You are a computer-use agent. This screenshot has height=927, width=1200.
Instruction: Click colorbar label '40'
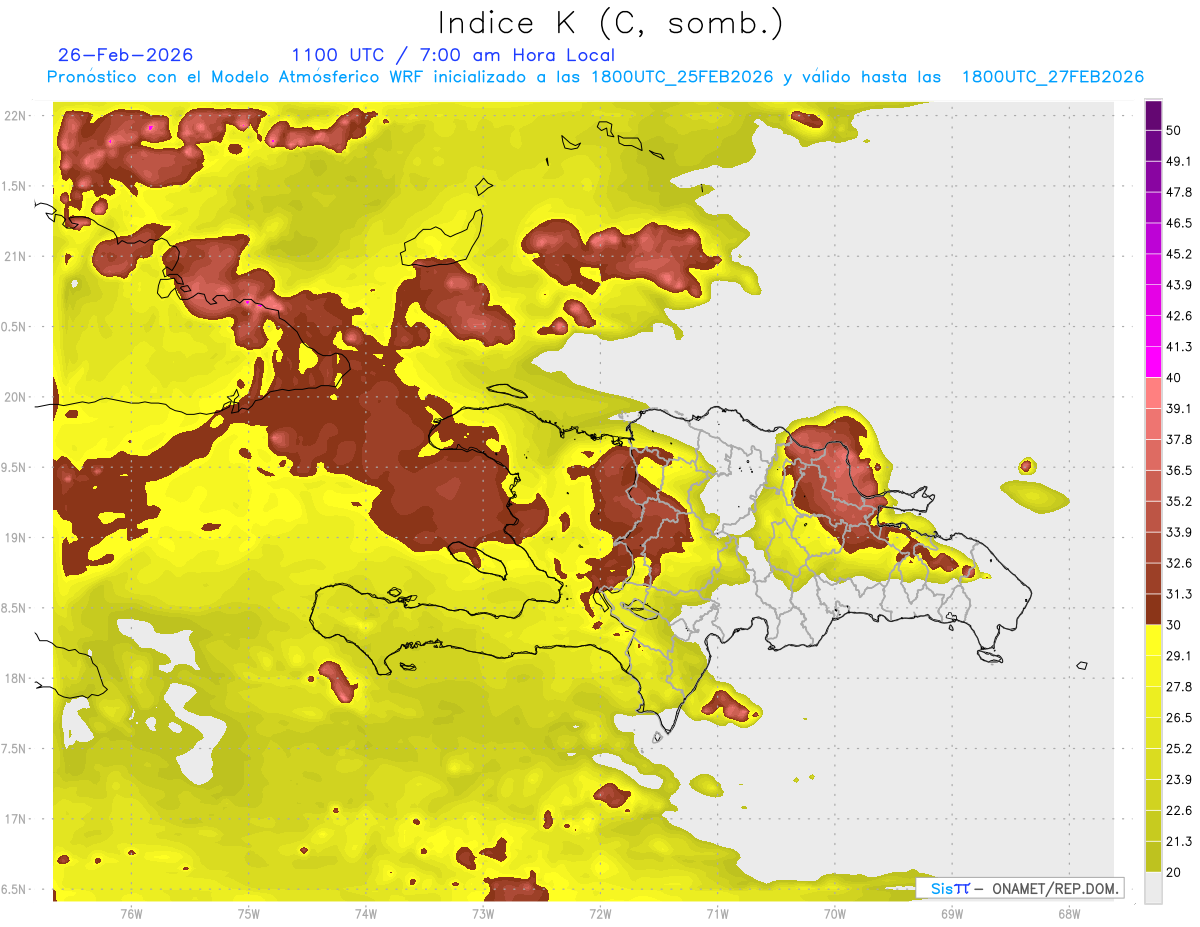[1174, 378]
